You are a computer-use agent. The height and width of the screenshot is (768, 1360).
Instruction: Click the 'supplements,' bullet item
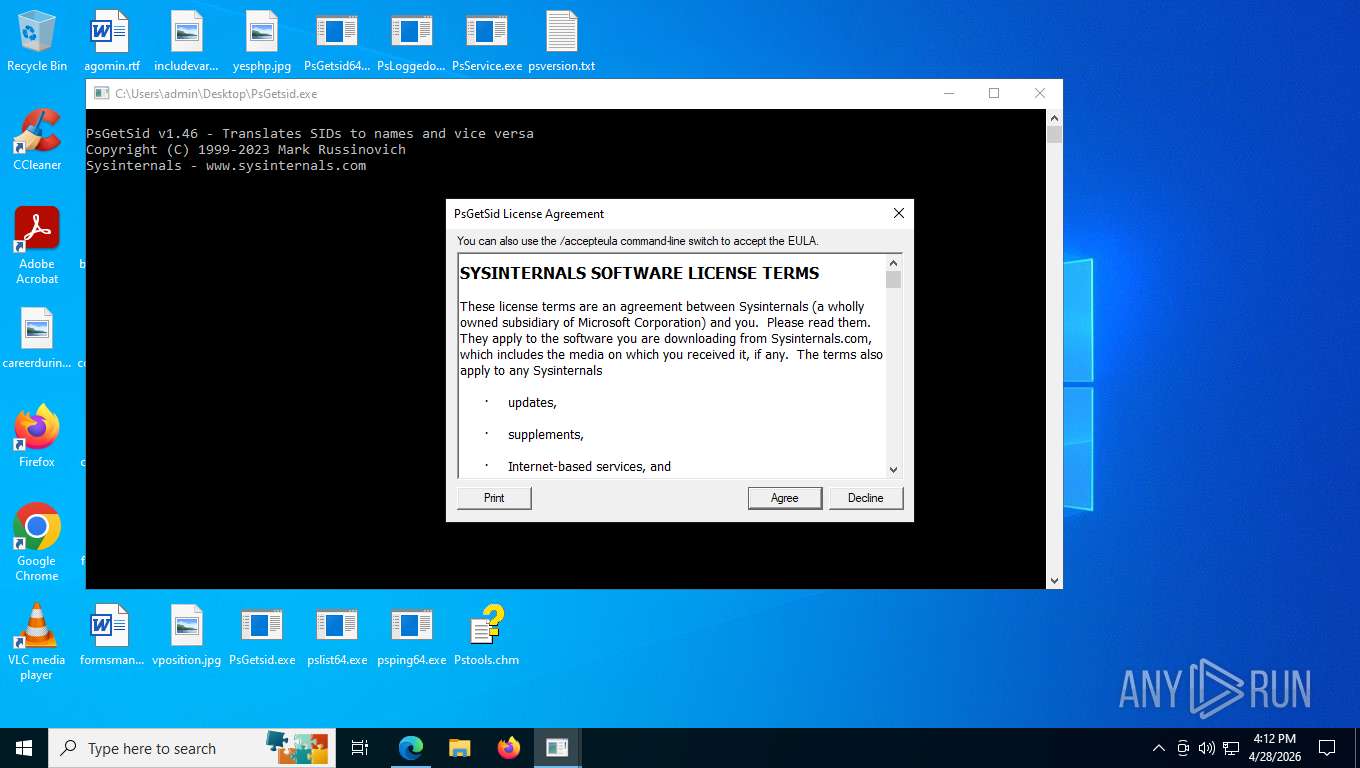[546, 434]
